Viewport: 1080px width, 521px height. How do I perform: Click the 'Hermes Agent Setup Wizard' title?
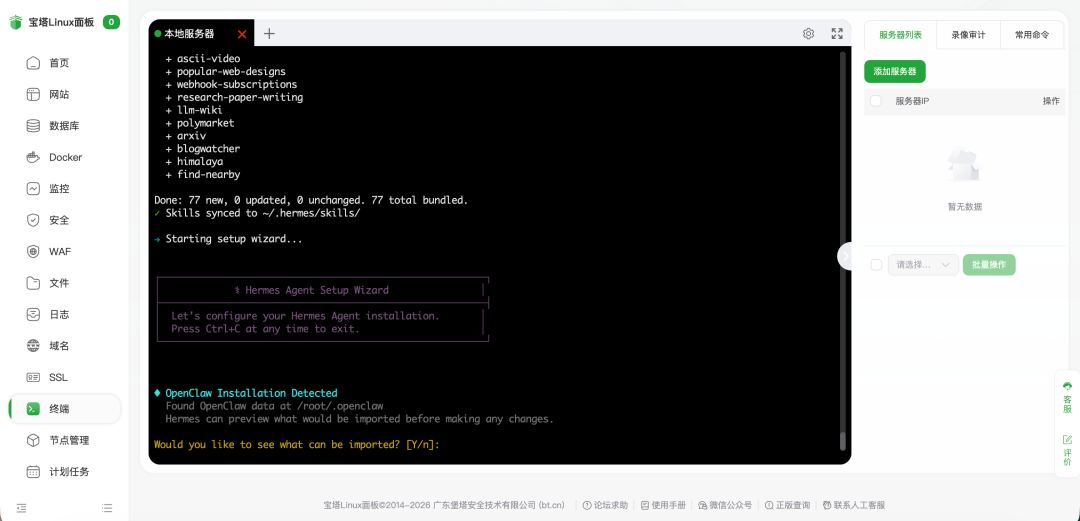coord(317,290)
